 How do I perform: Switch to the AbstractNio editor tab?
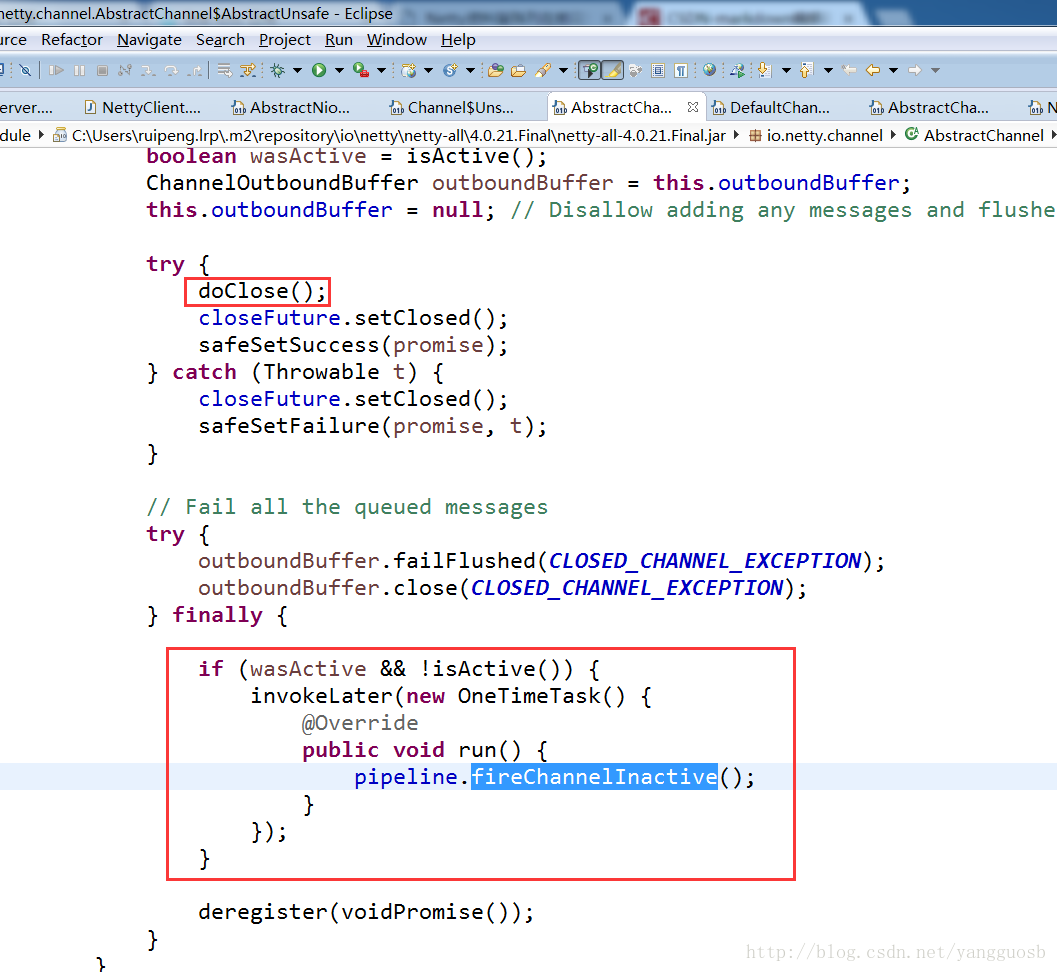[x=291, y=107]
